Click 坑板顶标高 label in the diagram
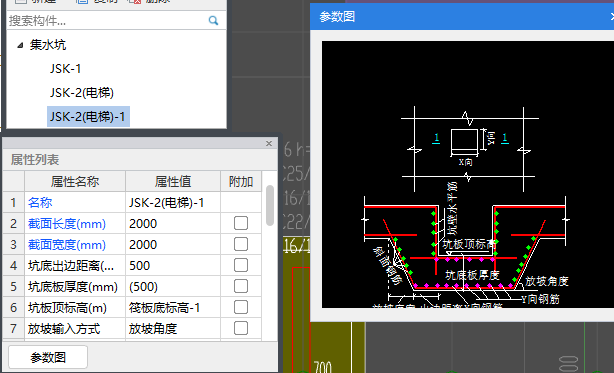This screenshot has width=614, height=373. point(469,245)
